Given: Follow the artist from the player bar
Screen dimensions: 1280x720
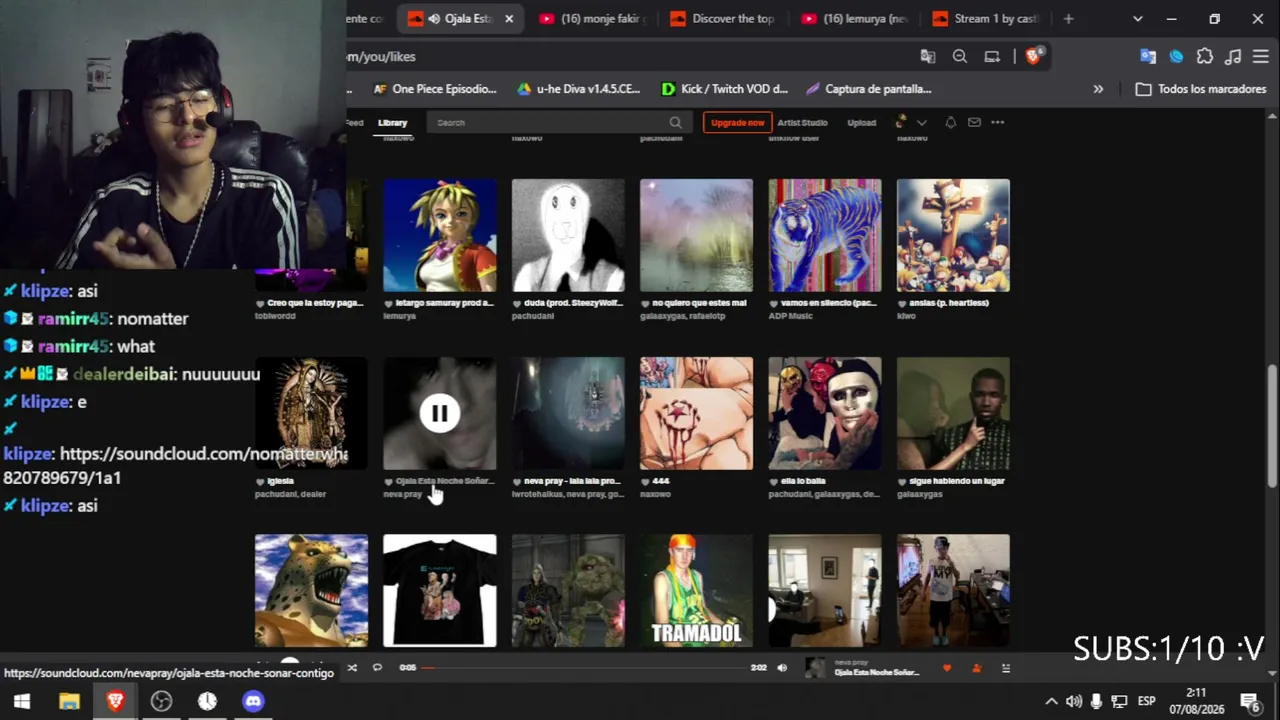Looking at the screenshot, I should tap(977, 668).
